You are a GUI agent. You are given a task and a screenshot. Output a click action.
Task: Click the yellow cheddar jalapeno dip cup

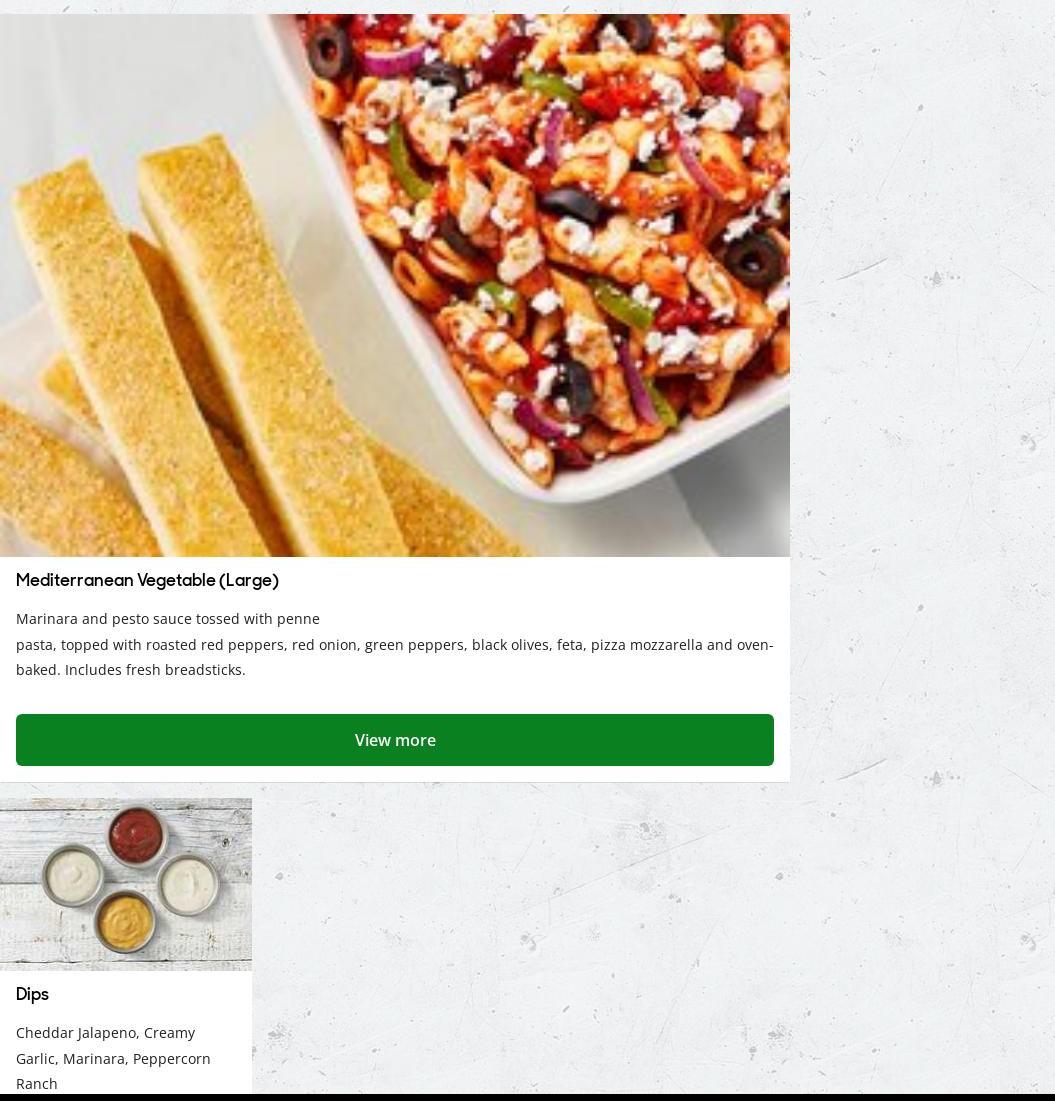[x=124, y=921]
